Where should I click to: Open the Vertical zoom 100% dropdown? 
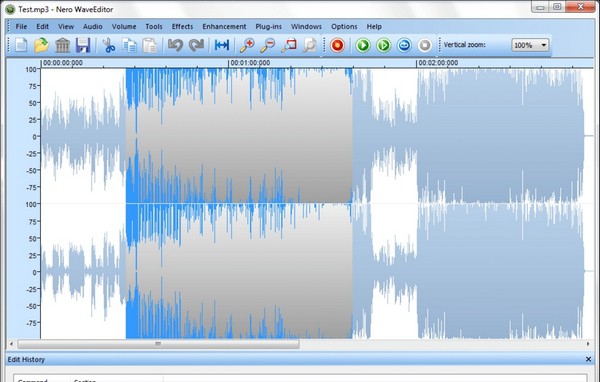[530, 45]
